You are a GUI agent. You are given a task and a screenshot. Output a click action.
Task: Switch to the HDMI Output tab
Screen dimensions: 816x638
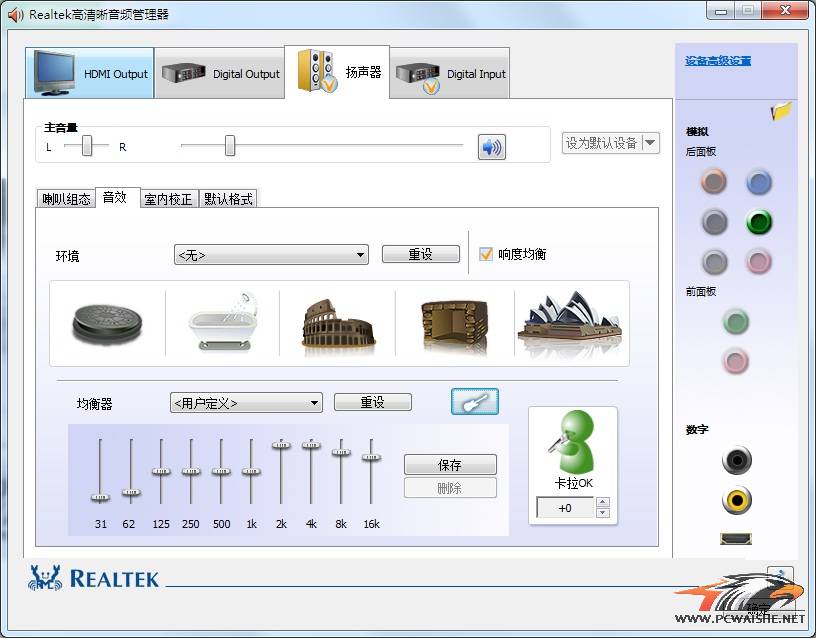coord(90,73)
